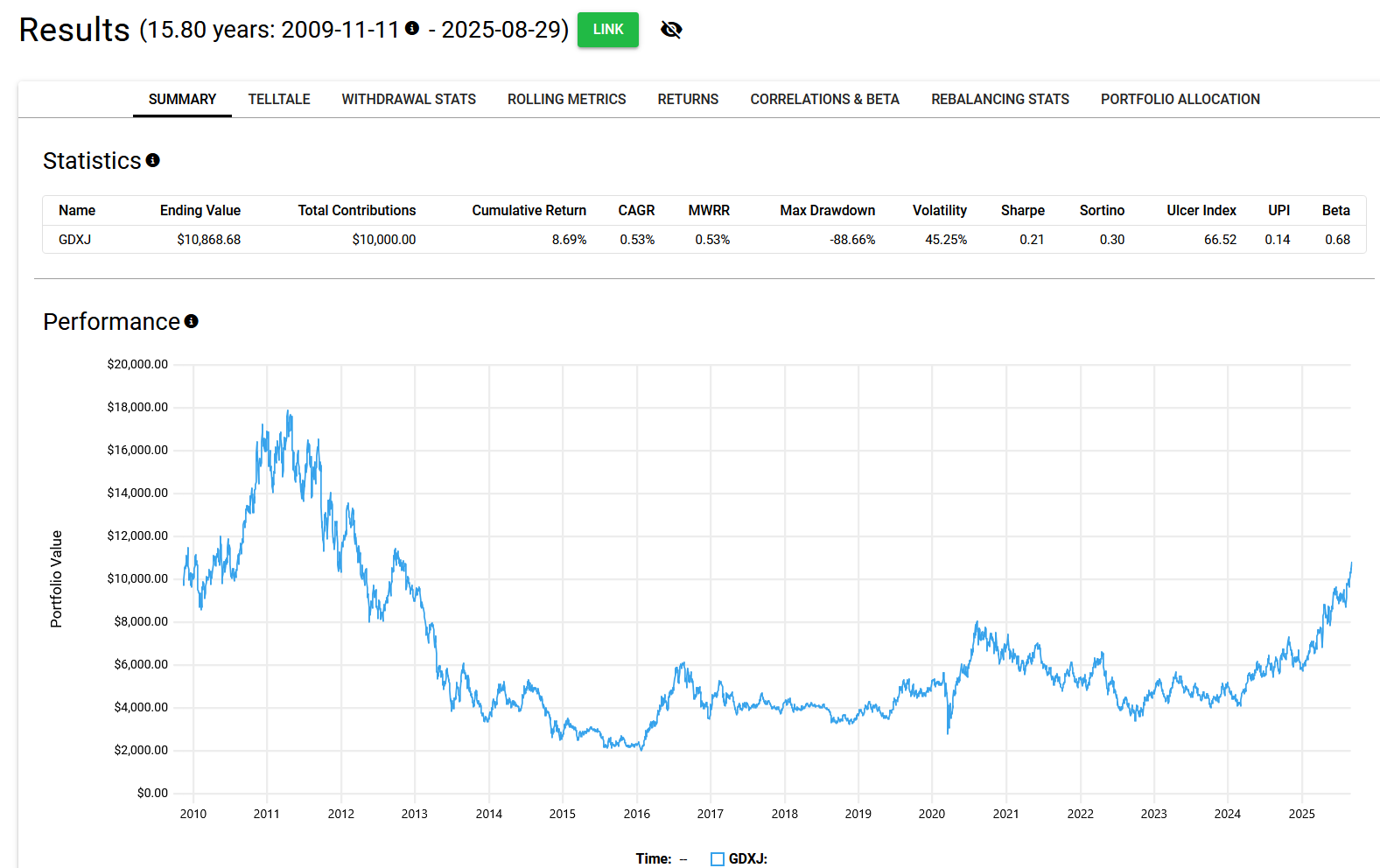Click the CAGR column header
1380x868 pixels.
(x=636, y=210)
